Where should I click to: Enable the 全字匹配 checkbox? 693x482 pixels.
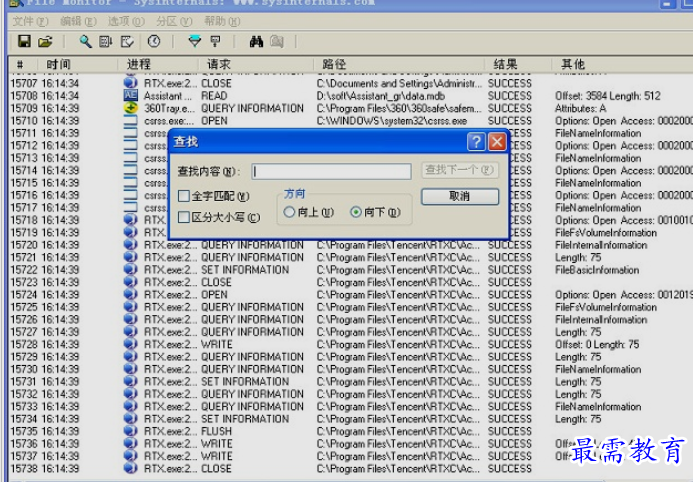coord(184,196)
